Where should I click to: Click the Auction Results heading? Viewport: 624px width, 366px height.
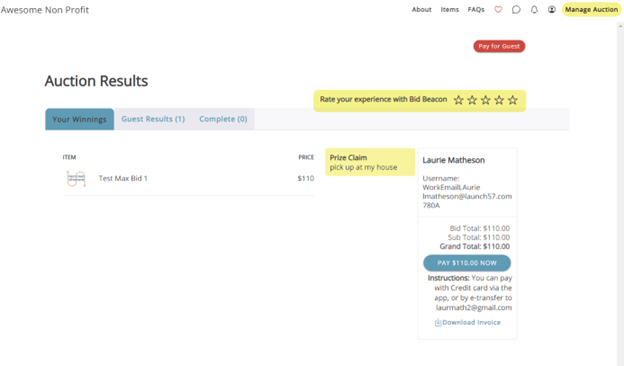click(x=96, y=81)
